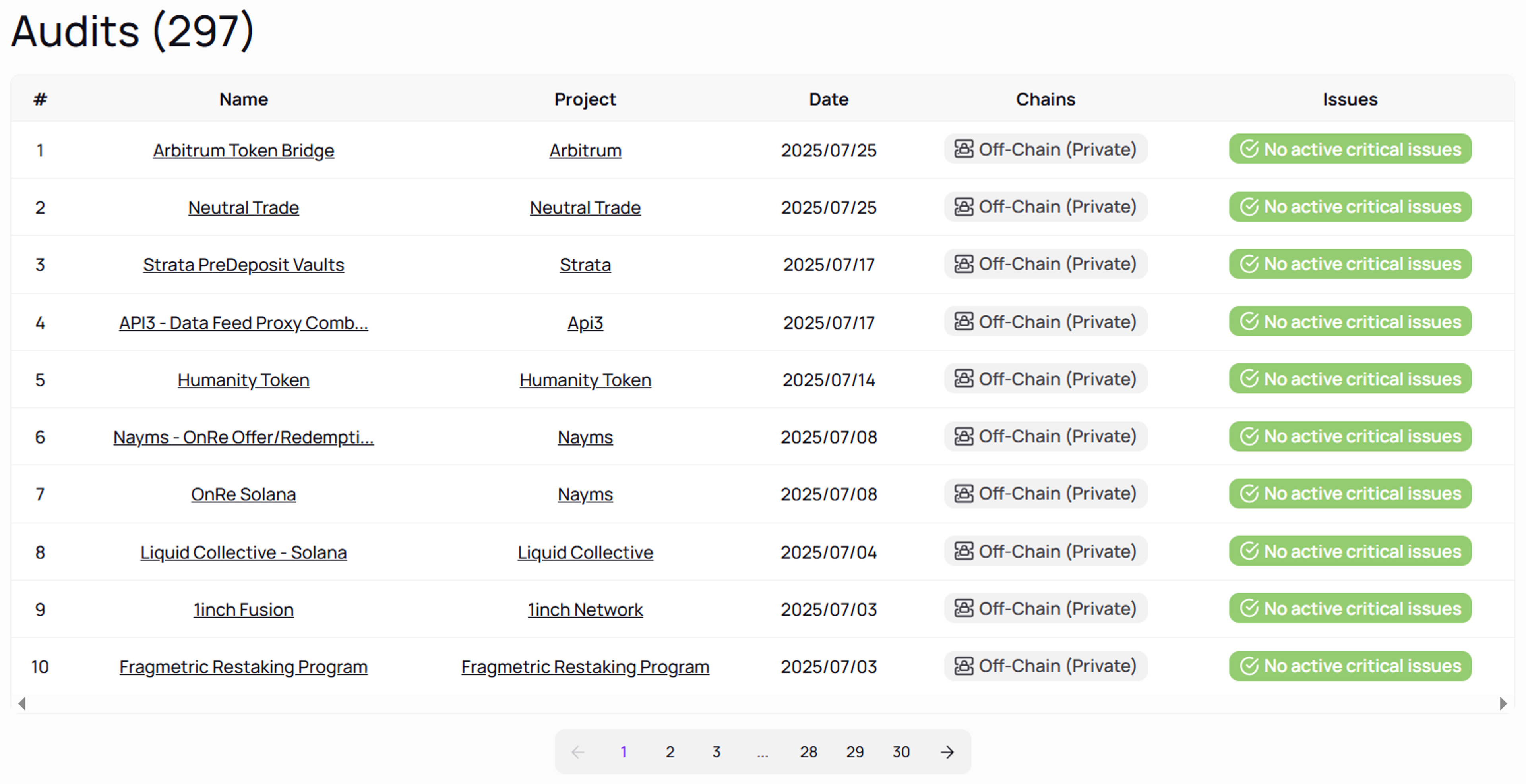This screenshot has width=1526, height=784.
Task: Select the Naams - OnRe Offer/Redemption audit link
Action: tap(244, 437)
